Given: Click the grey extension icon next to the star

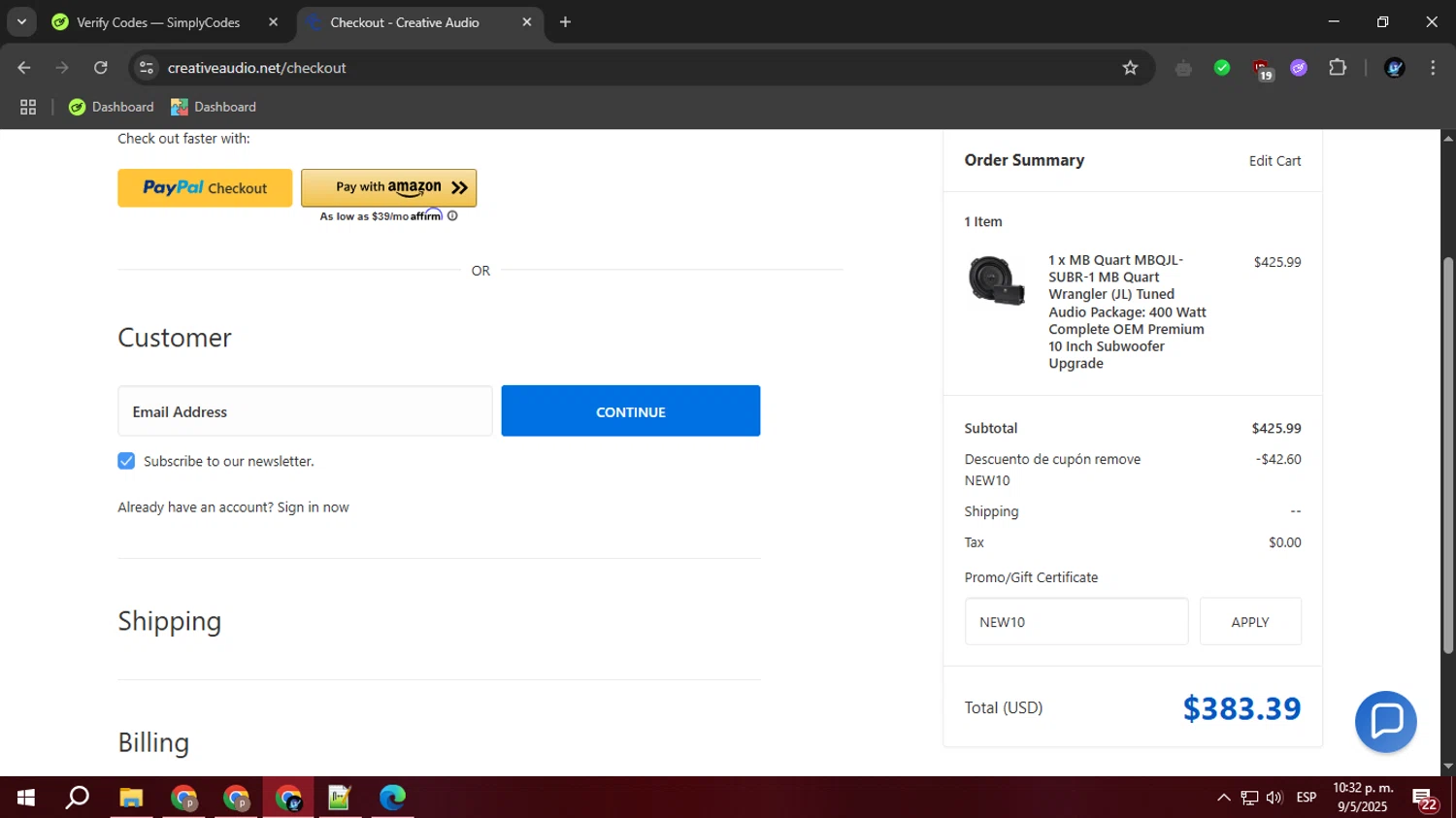Looking at the screenshot, I should click(1183, 68).
